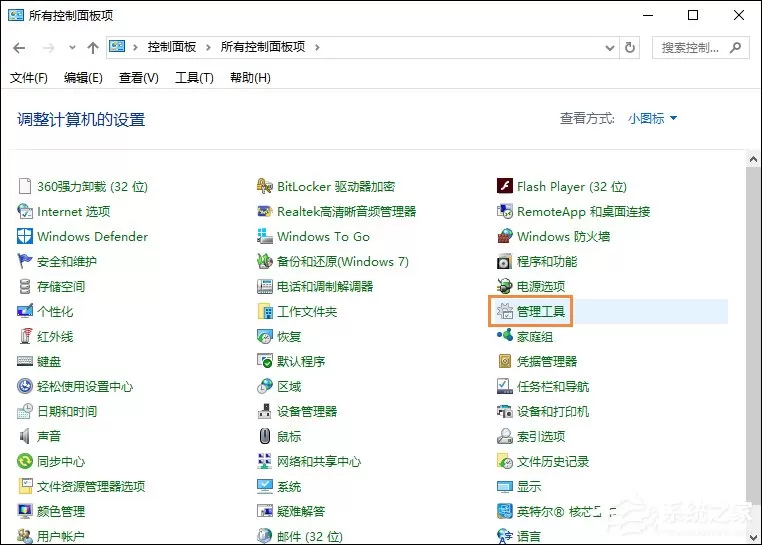Screen dimensions: 762x545
Task: Open the 声音 speaker icon
Action: pyautogui.click(x=25, y=436)
